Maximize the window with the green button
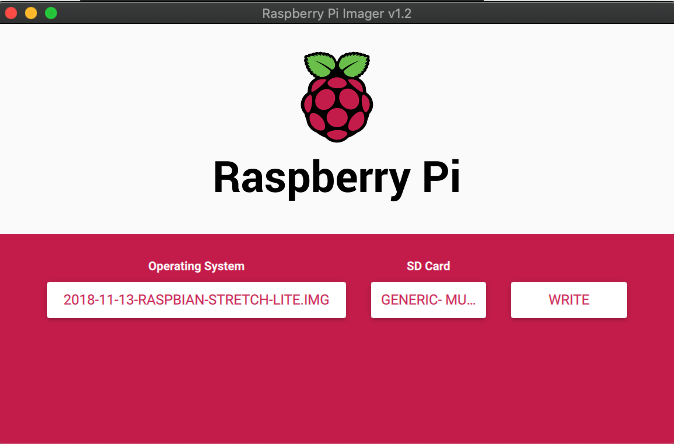 tap(51, 13)
